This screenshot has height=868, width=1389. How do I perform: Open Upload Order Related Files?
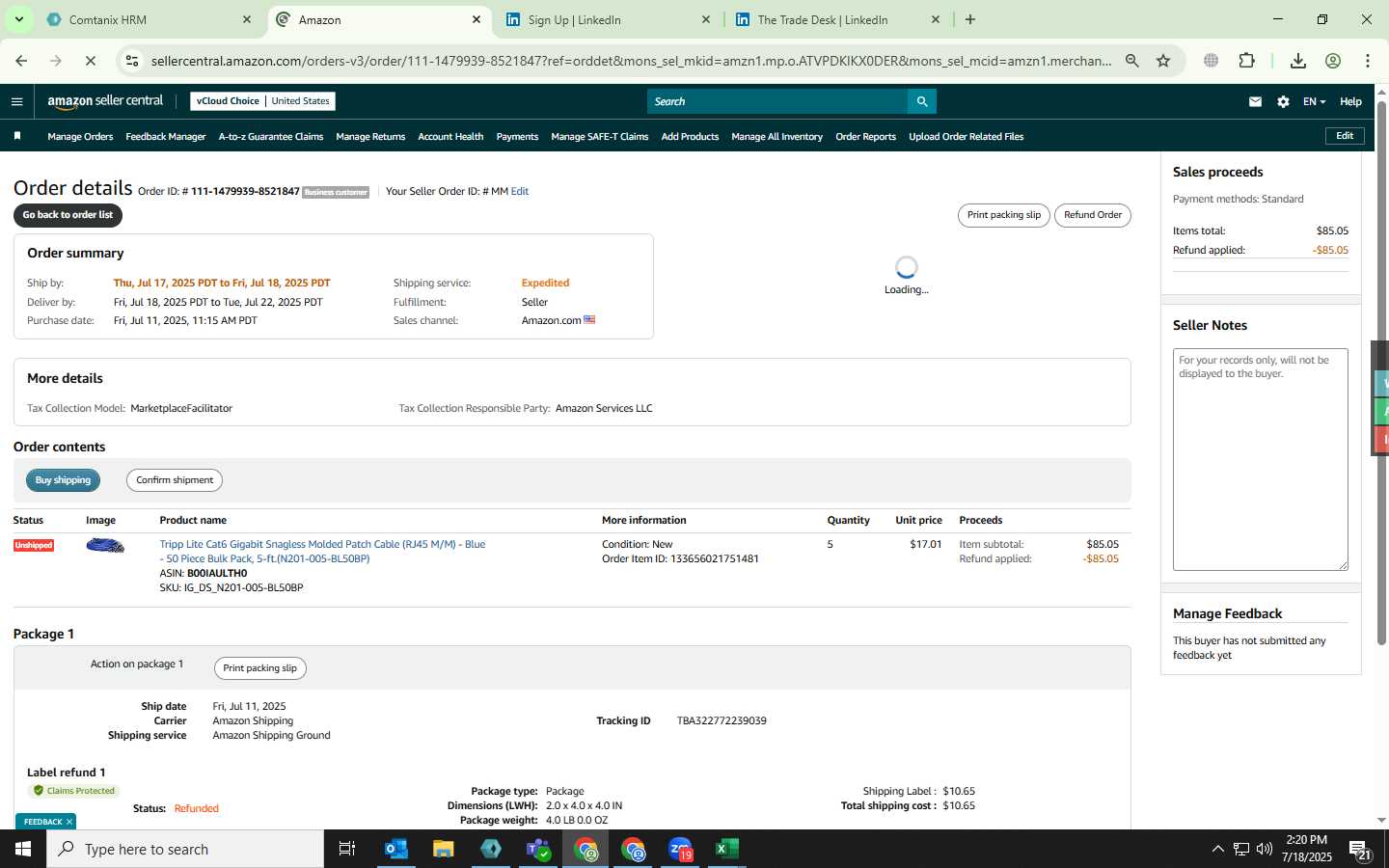966,137
